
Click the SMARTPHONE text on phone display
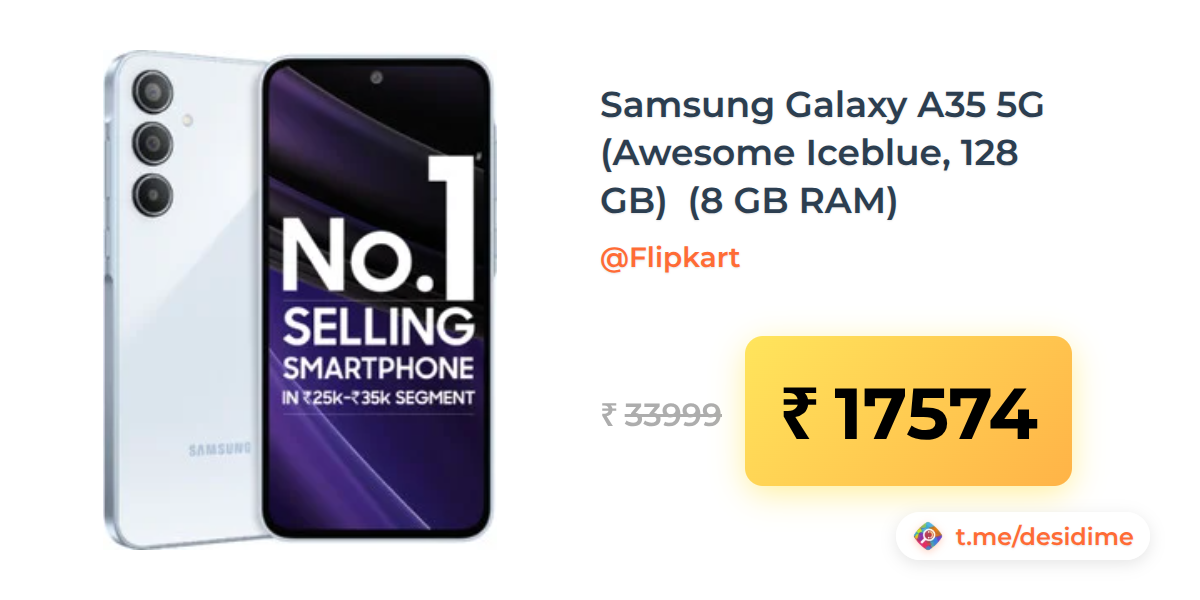(x=379, y=364)
